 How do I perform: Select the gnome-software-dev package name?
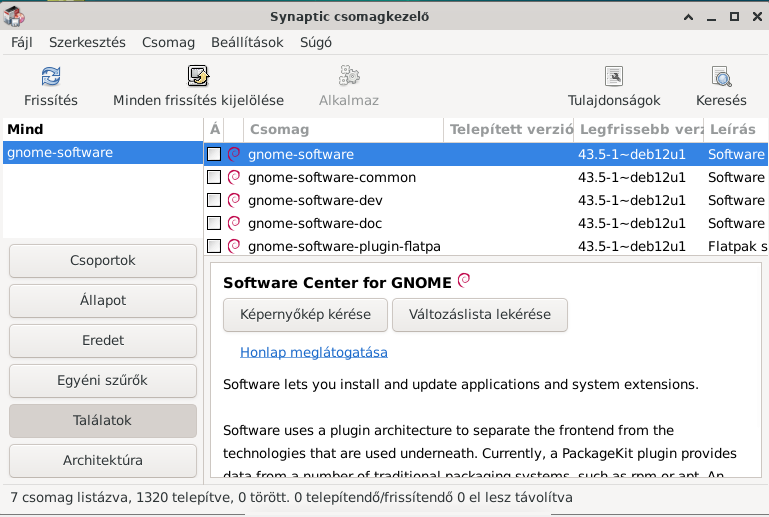pyautogui.click(x=315, y=200)
